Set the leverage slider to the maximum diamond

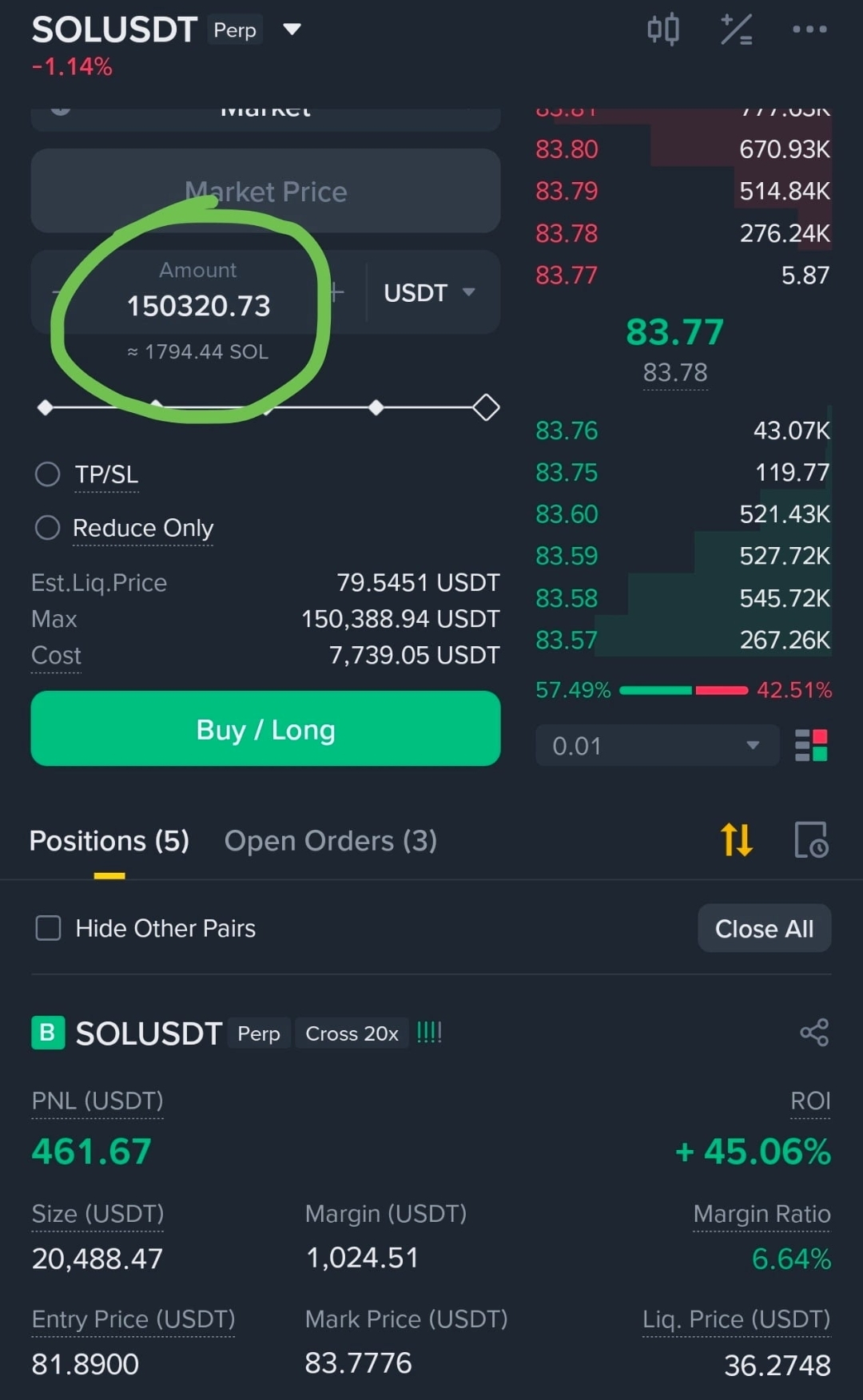tap(486, 407)
